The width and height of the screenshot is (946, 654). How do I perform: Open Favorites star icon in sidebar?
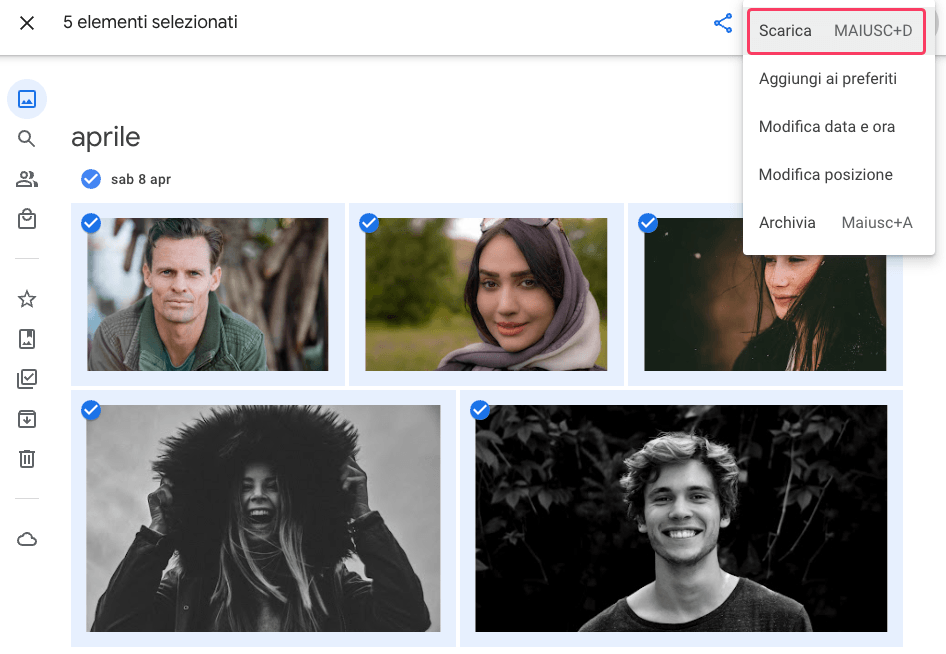pos(27,299)
